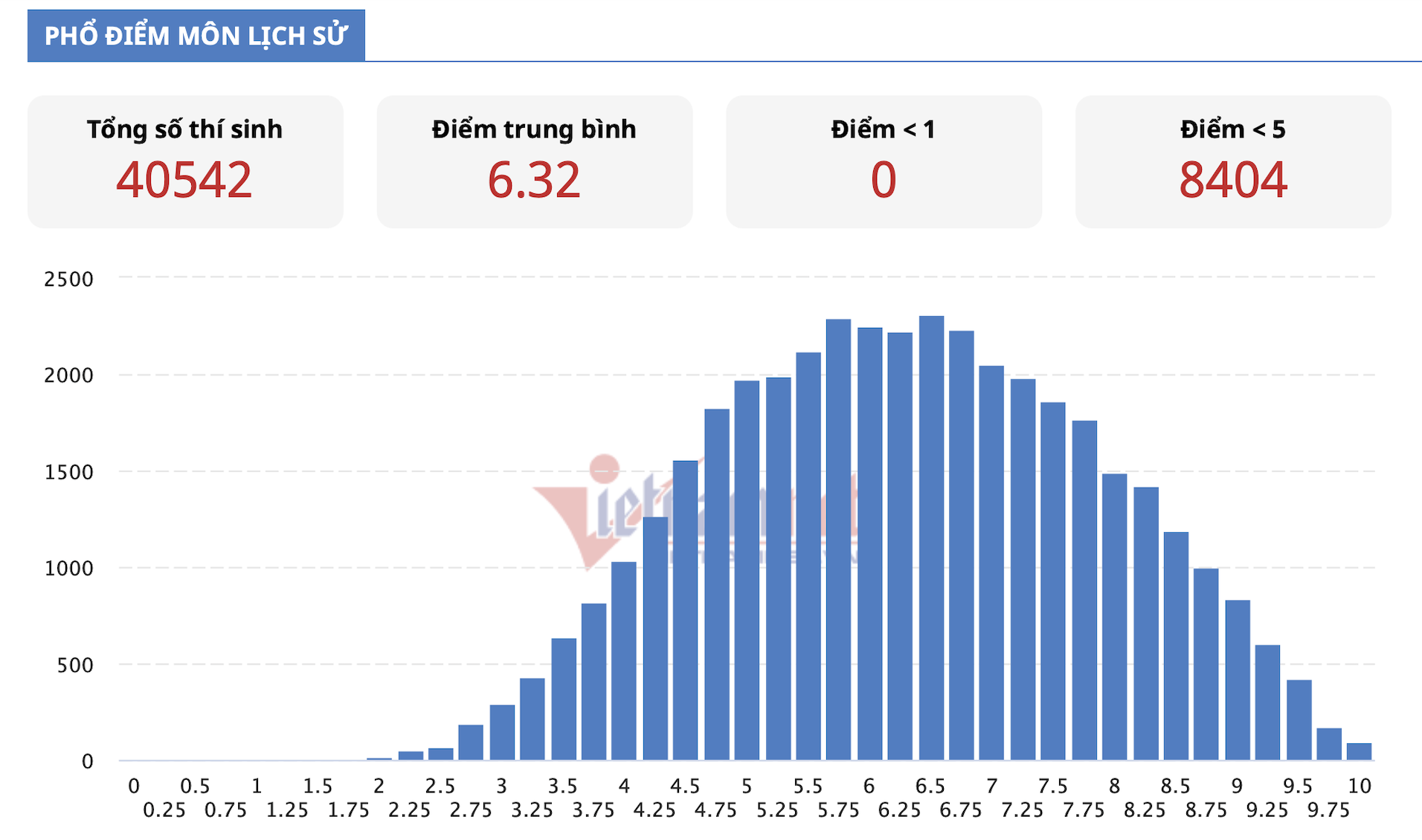Click the 6.25 x-axis label
Image resolution: width=1422 pixels, height=840 pixels.
coord(899,810)
